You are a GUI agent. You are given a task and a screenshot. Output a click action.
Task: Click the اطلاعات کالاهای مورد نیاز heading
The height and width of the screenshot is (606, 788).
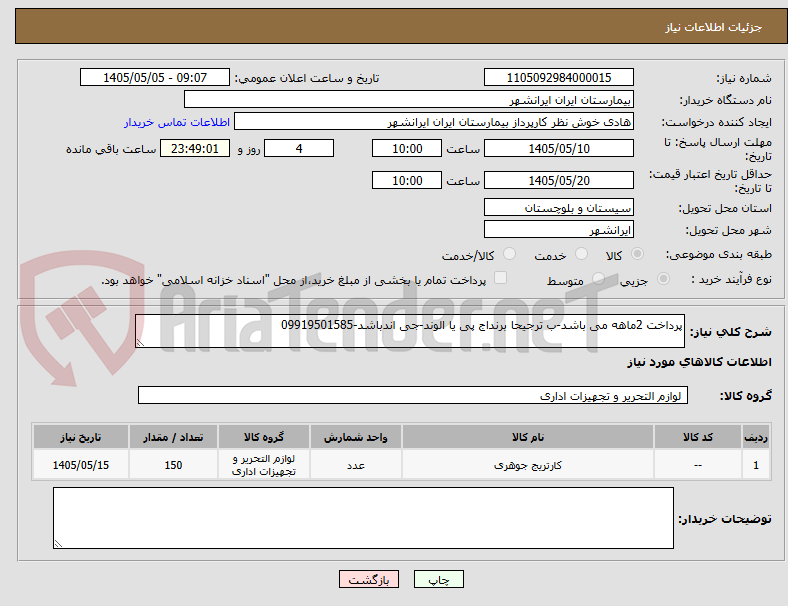[699, 362]
